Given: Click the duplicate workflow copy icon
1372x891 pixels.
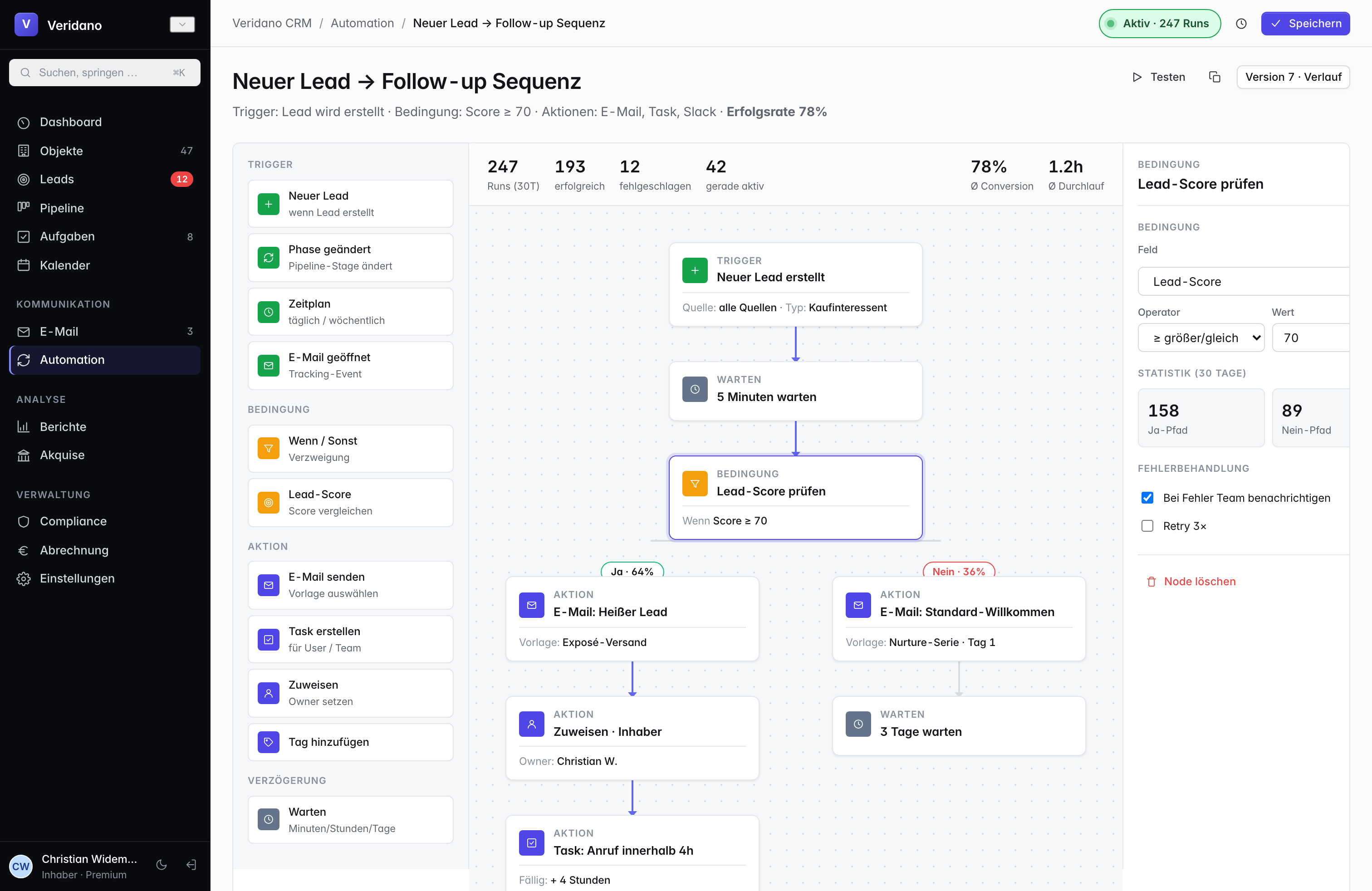Looking at the screenshot, I should (x=1214, y=77).
